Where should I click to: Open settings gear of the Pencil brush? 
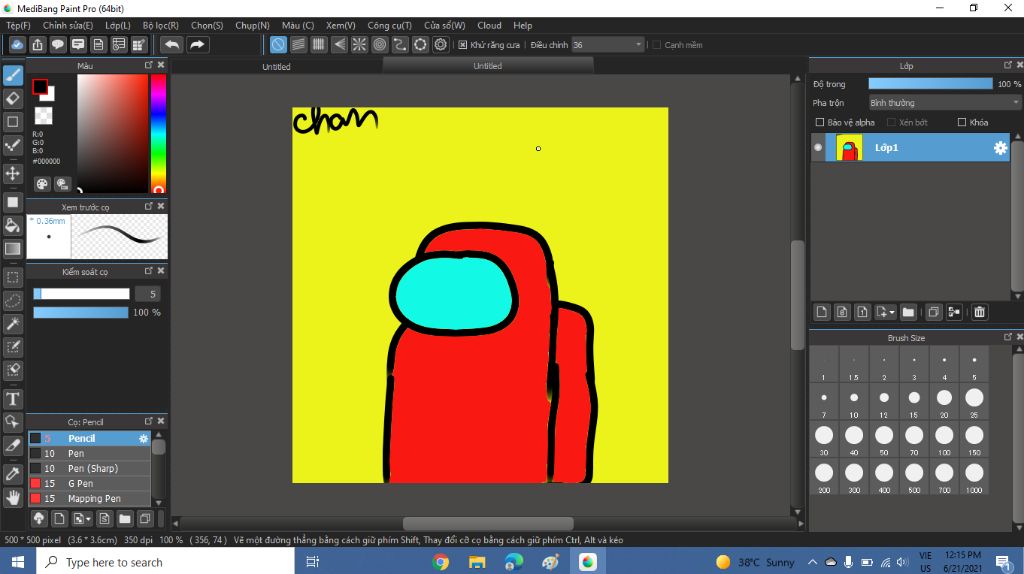tap(144, 439)
